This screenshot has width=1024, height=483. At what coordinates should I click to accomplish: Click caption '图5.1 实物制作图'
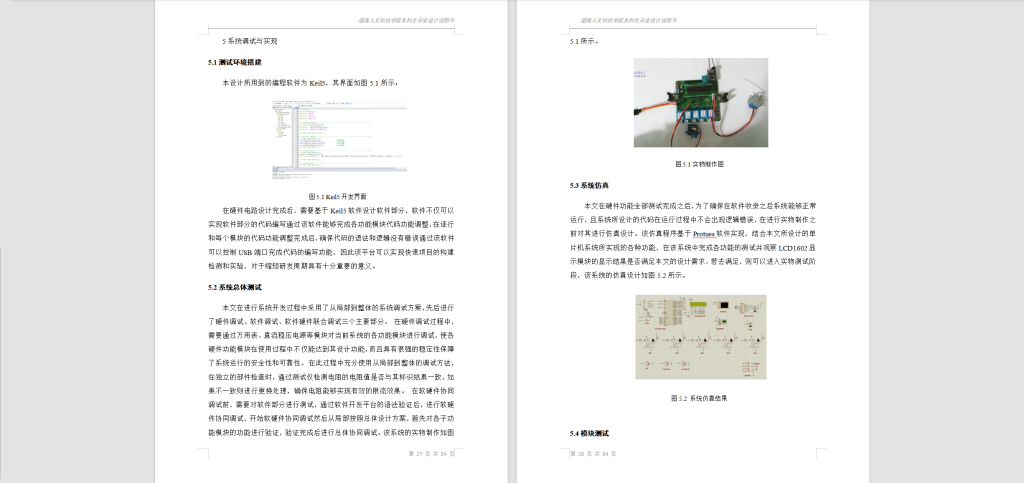699,164
